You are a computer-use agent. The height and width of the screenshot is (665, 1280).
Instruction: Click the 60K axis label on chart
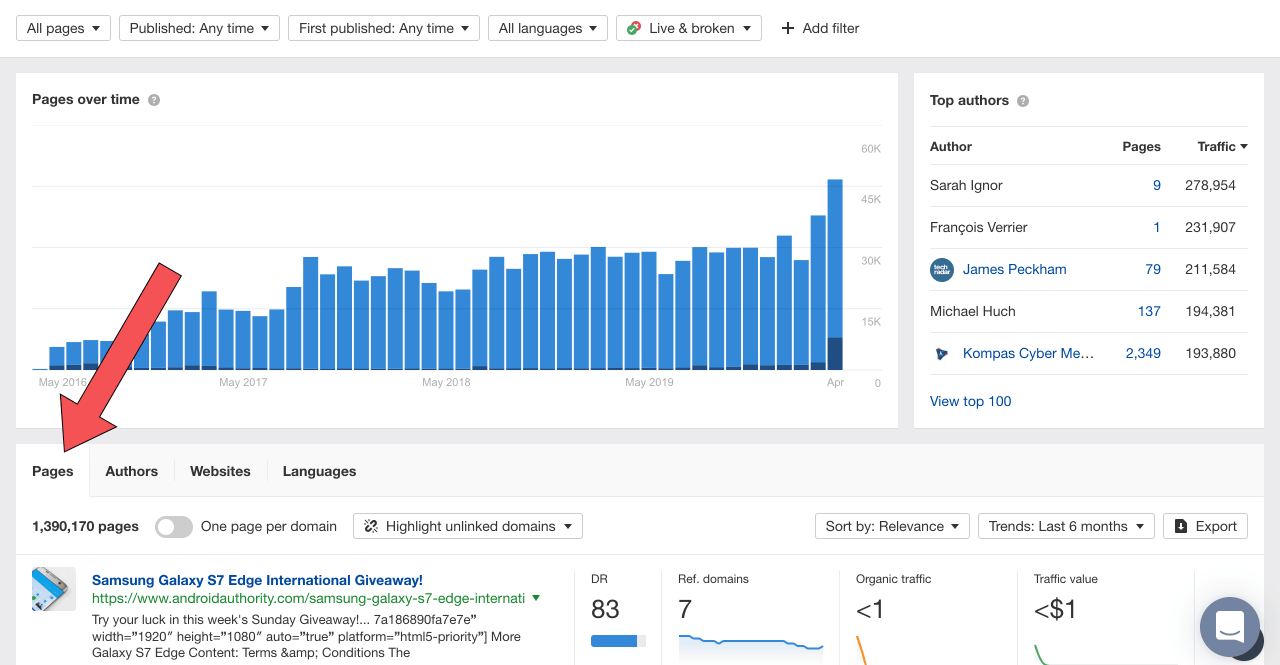[871, 149]
